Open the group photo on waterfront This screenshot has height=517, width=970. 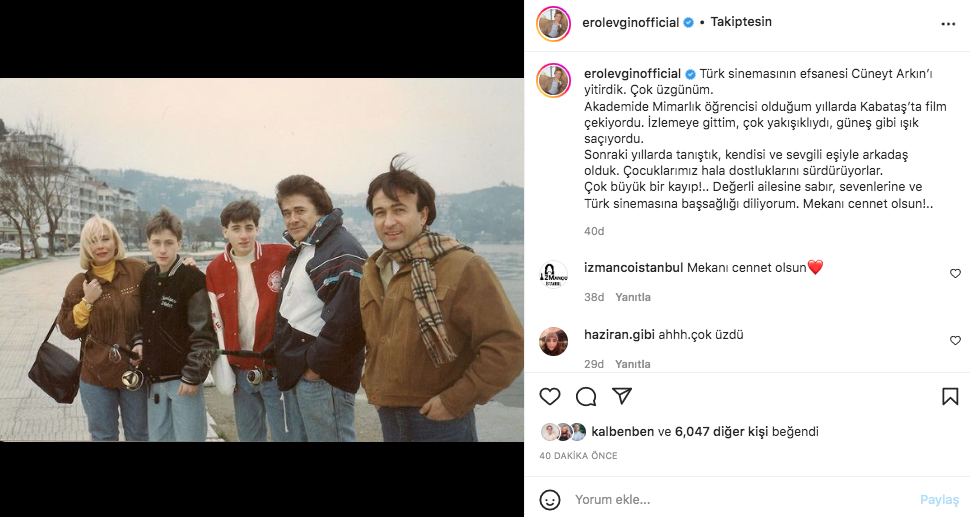(262, 260)
